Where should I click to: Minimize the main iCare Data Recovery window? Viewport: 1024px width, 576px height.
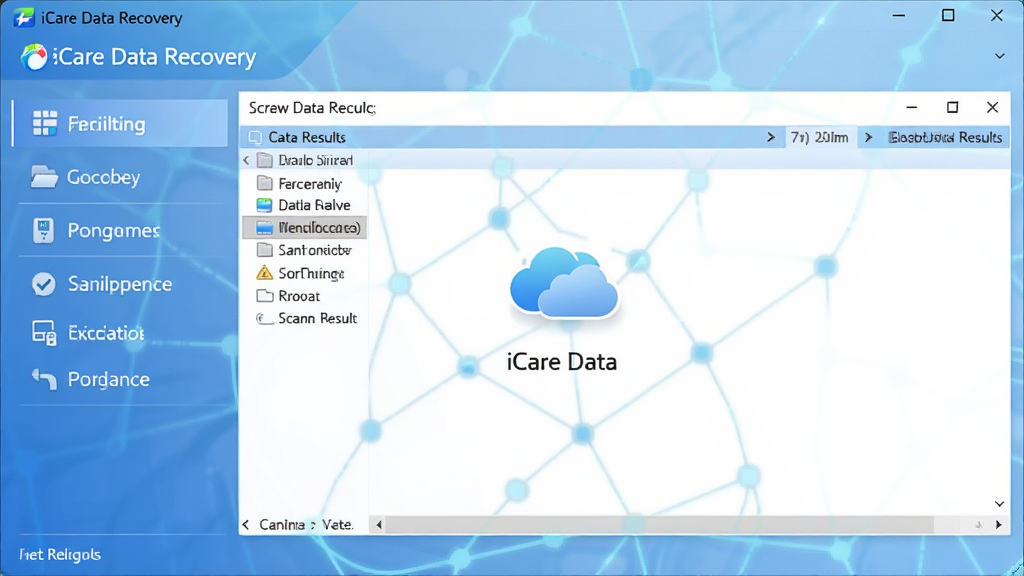899,15
